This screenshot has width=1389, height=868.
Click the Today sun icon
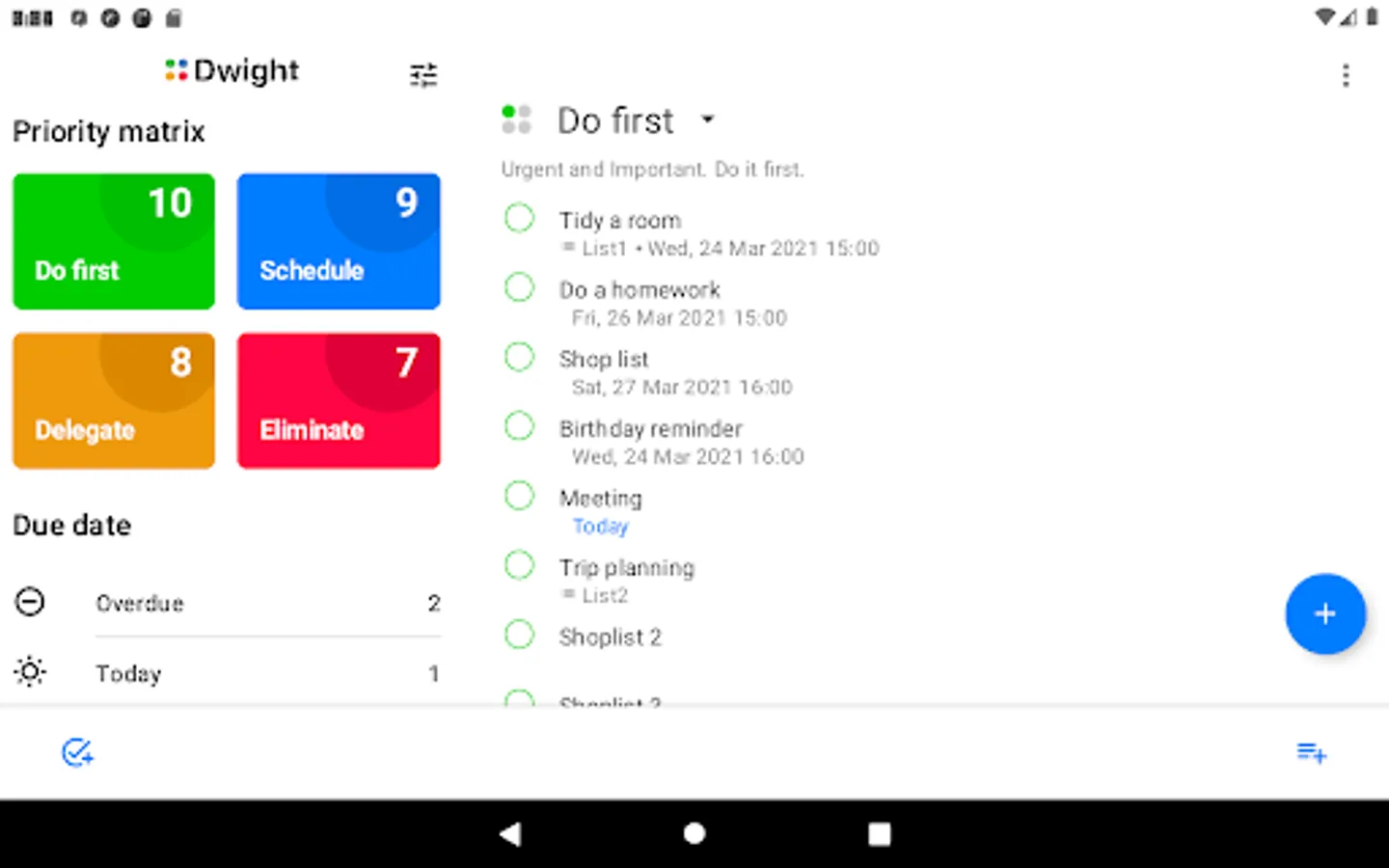click(x=30, y=671)
